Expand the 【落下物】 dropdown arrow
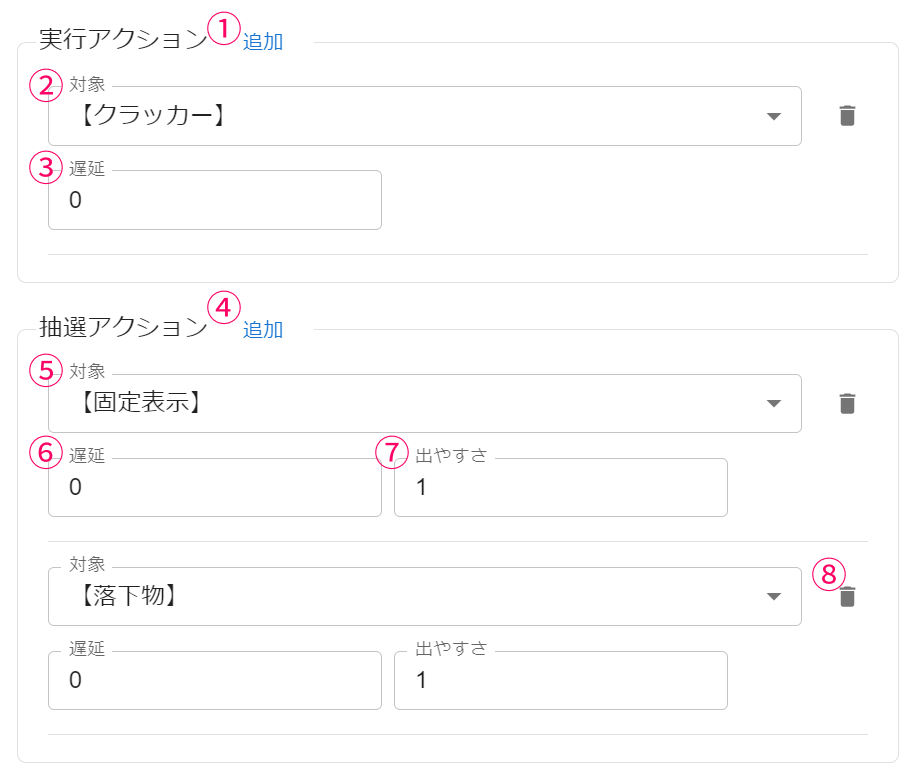Viewport: 910px width, 777px height. pyautogui.click(x=773, y=597)
